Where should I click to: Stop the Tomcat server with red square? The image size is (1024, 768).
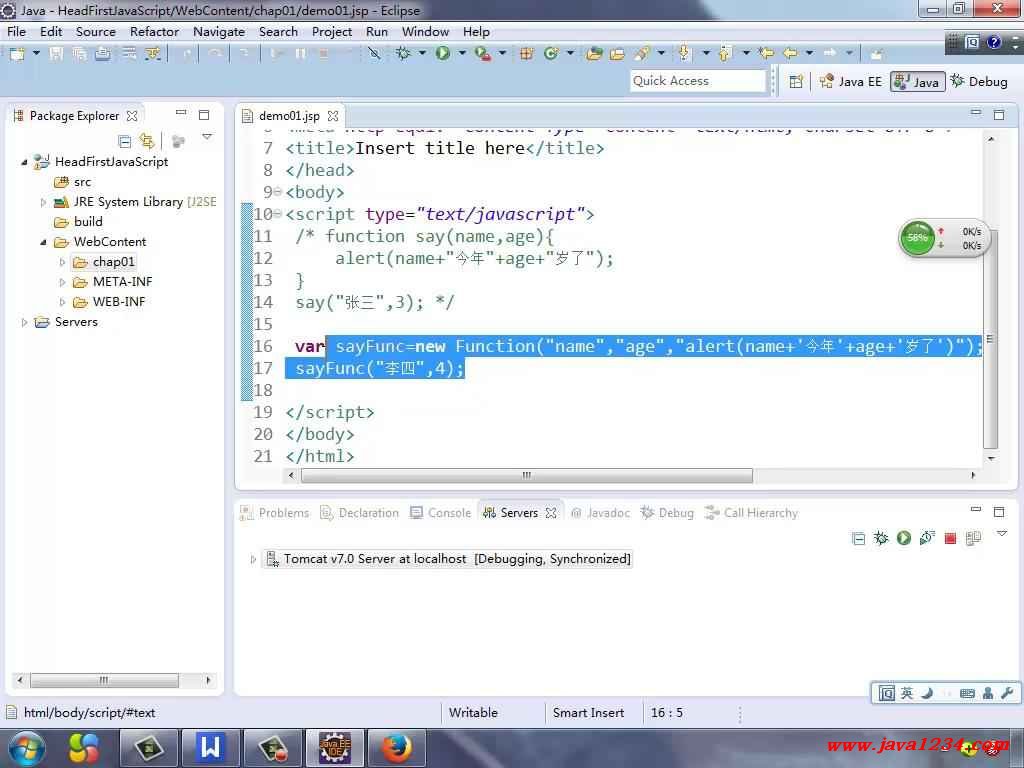tap(950, 538)
